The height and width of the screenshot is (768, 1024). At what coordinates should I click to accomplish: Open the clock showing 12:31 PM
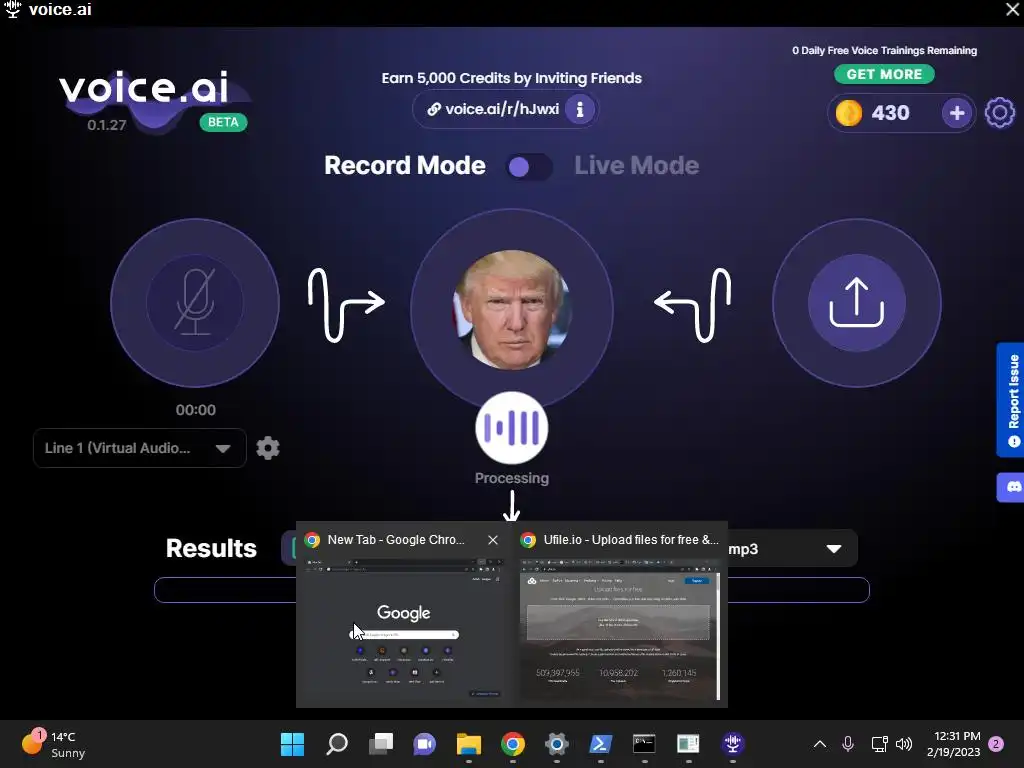pos(953,744)
